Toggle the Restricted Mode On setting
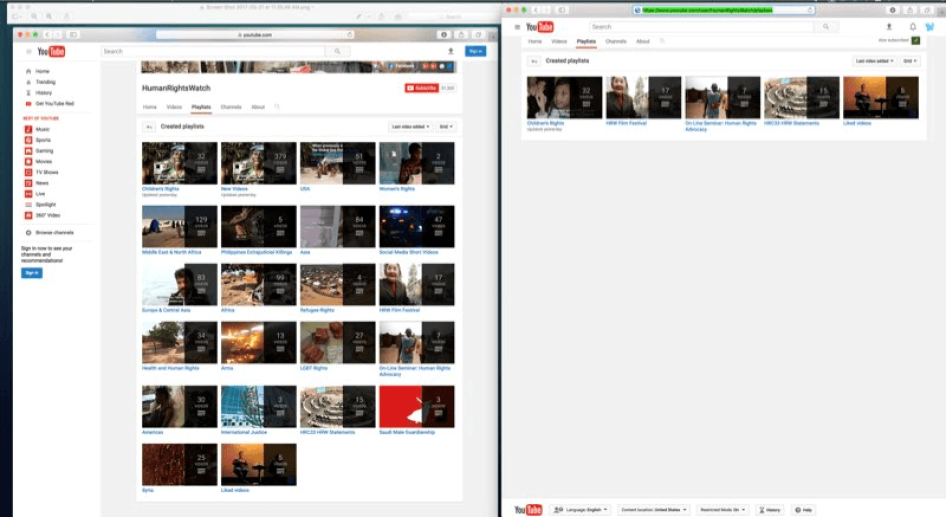 pyautogui.click(x=722, y=510)
